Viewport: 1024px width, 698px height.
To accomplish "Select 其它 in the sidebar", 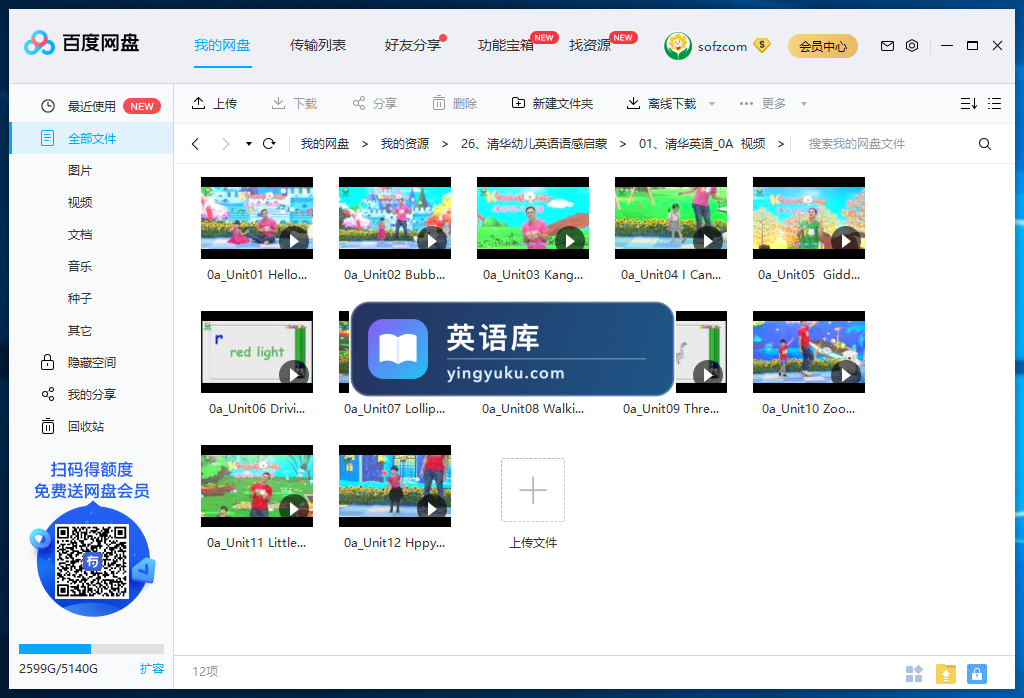I will pos(80,330).
